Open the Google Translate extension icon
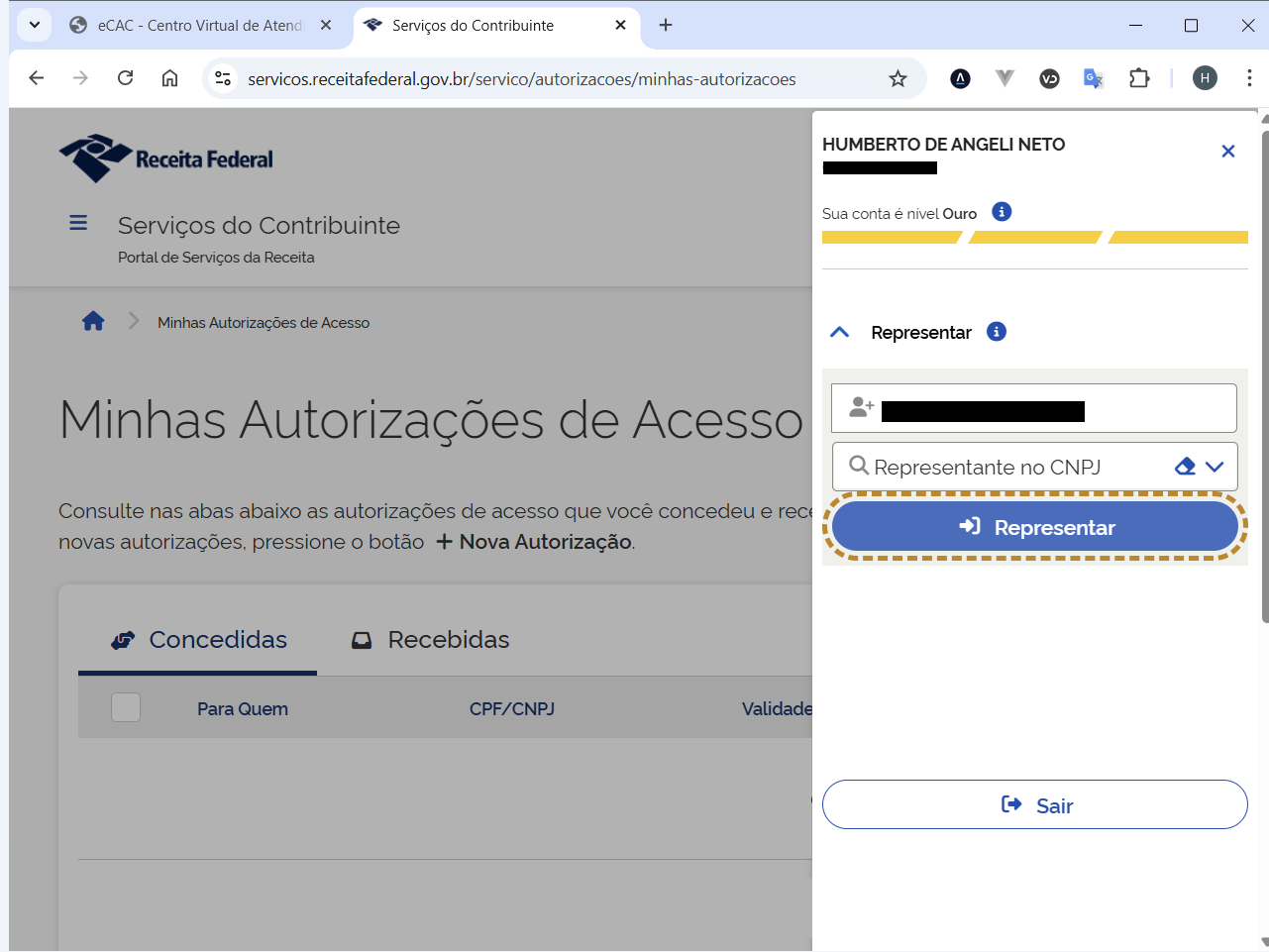Viewport: 1269px width, 952px height. (x=1094, y=78)
